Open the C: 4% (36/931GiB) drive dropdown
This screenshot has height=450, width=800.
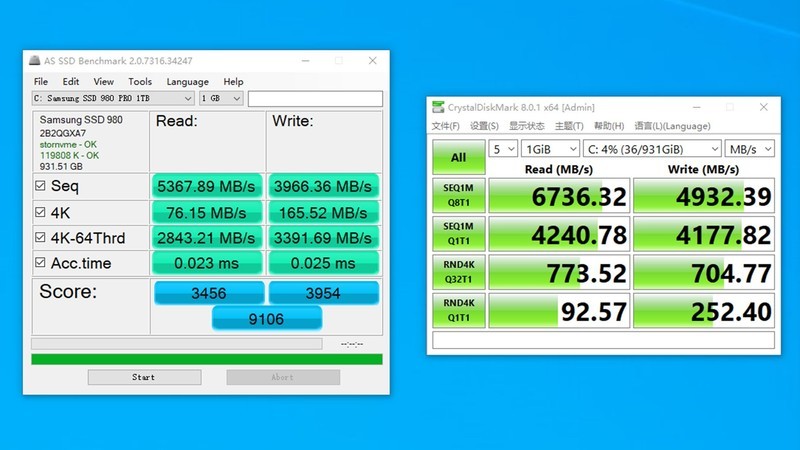tap(652, 149)
